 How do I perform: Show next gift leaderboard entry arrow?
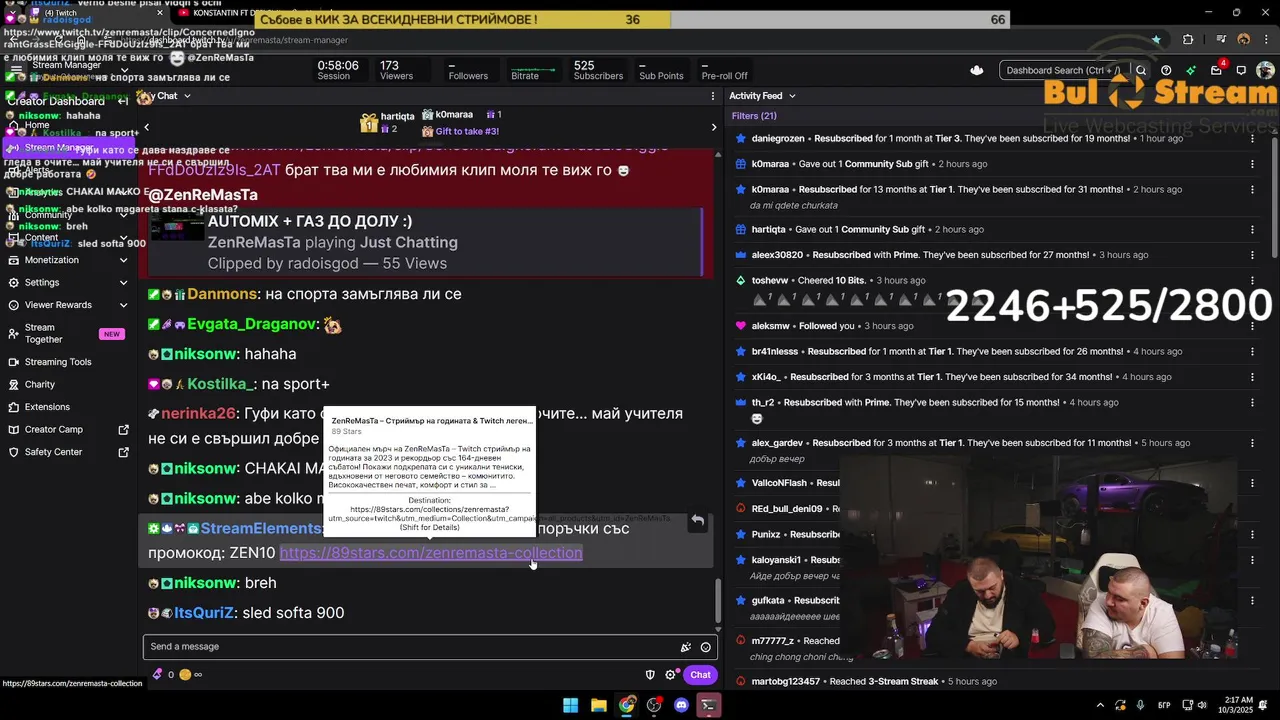[713, 127]
